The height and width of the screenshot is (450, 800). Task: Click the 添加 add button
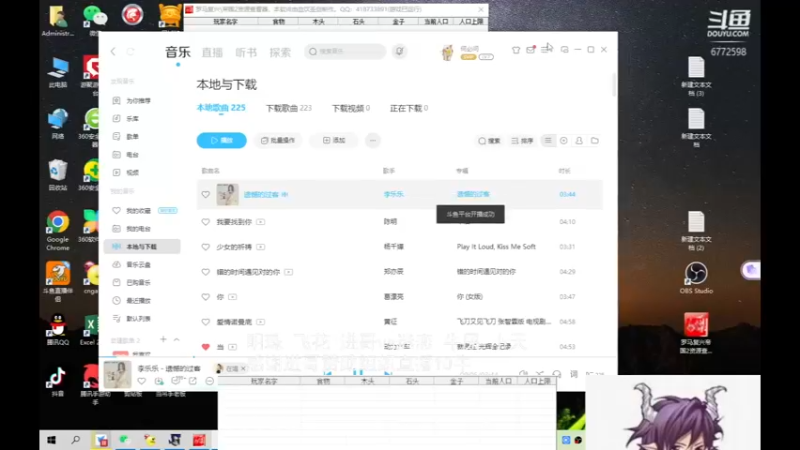click(334, 140)
